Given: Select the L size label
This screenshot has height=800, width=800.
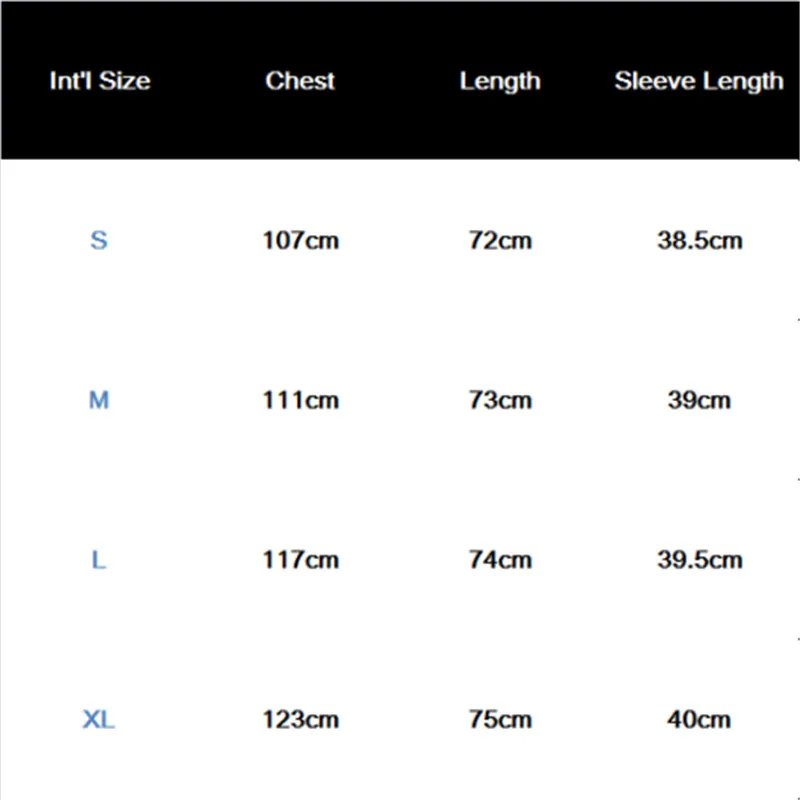Looking at the screenshot, I should tap(99, 560).
